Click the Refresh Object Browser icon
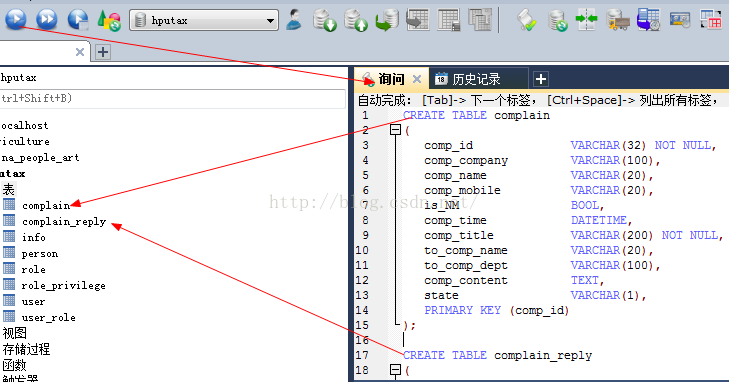The image size is (729, 382). 109,20
